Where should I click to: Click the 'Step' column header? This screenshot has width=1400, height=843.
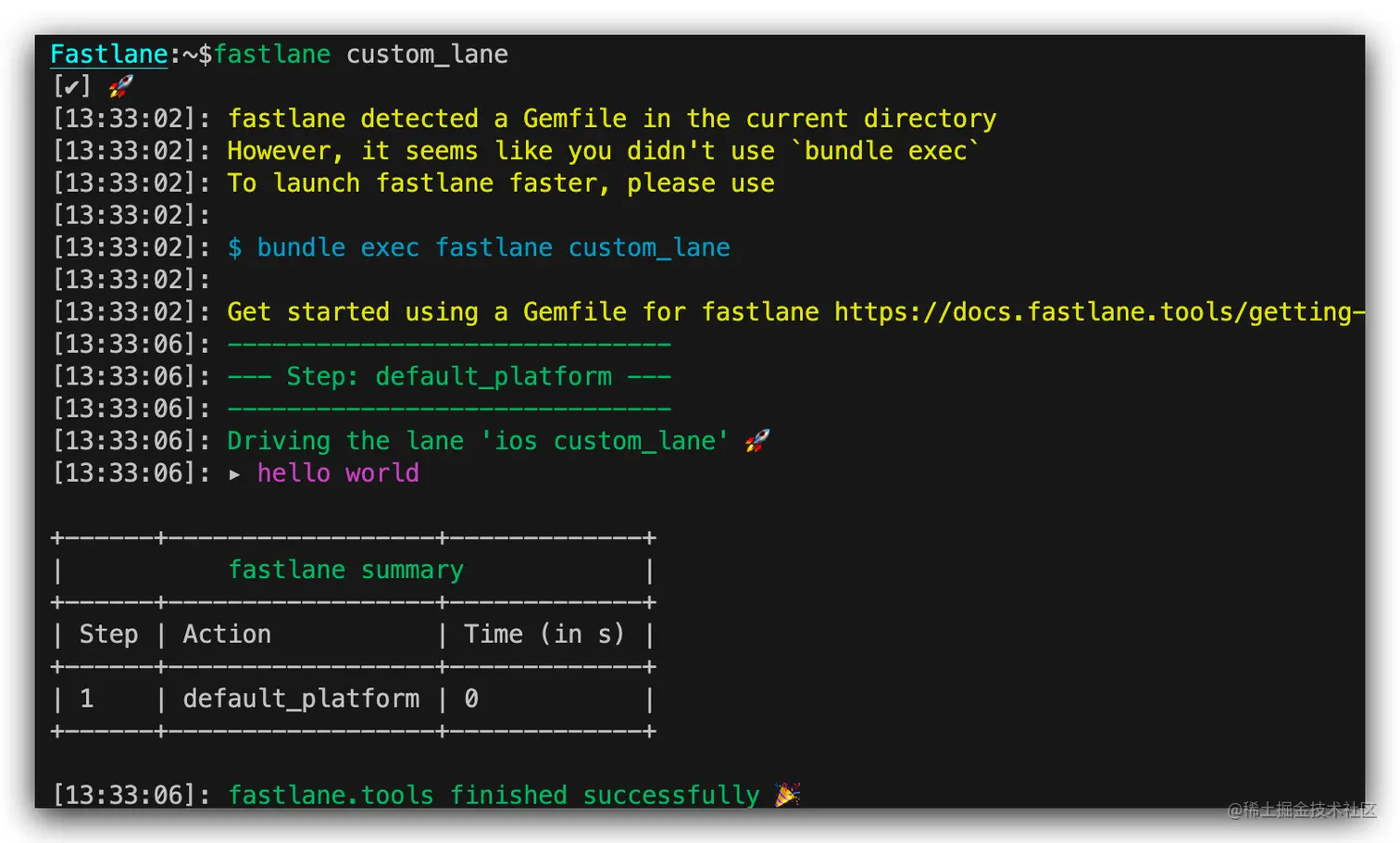[108, 635]
